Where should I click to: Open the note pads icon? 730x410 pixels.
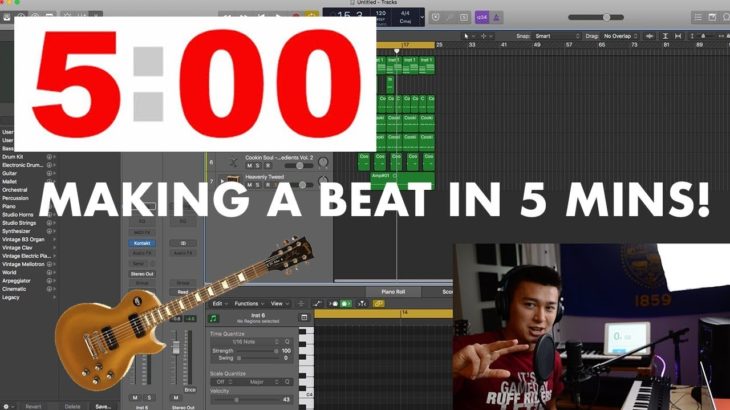point(712,17)
